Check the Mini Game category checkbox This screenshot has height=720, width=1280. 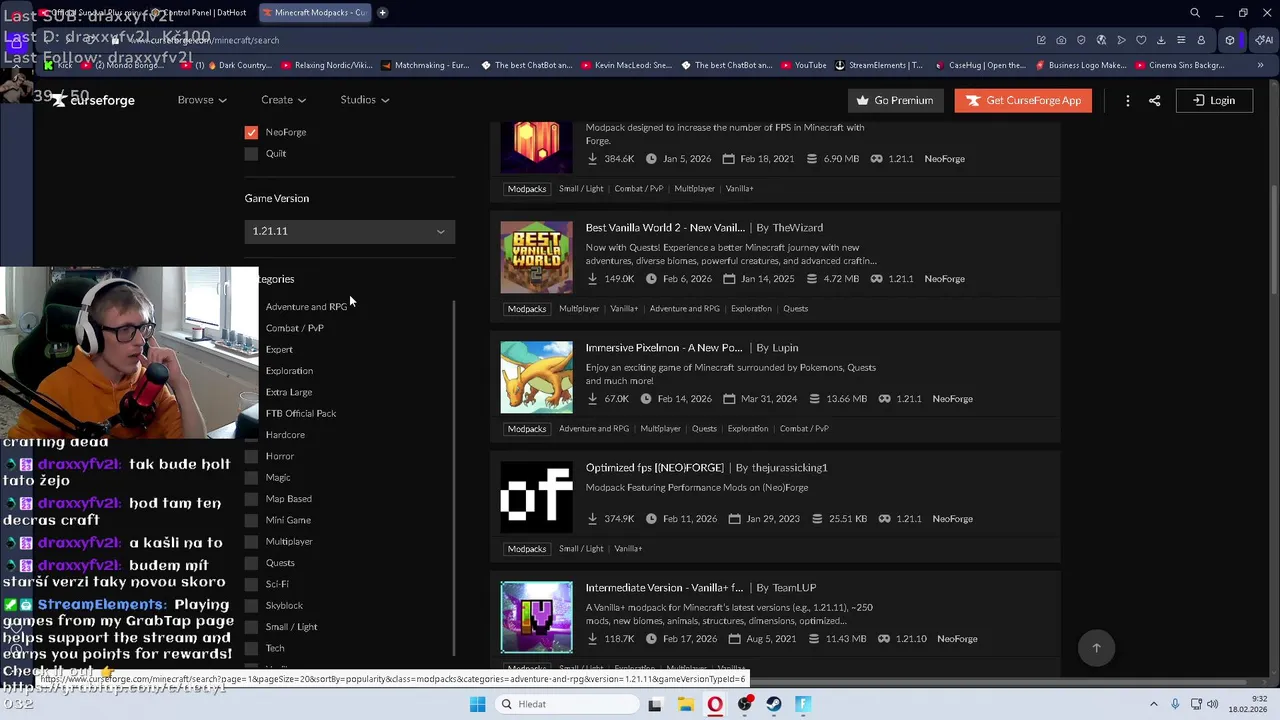(251, 520)
